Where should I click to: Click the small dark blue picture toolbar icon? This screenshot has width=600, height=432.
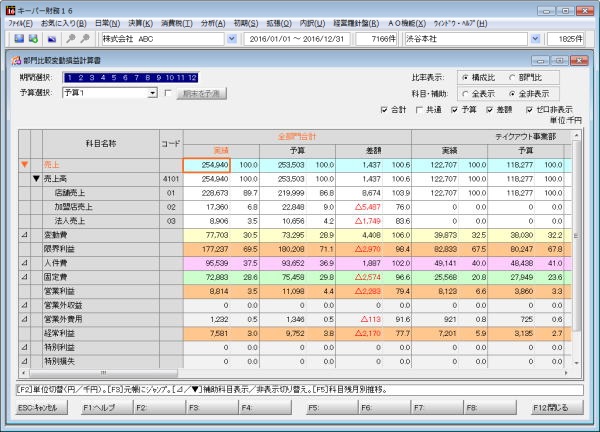tap(52, 39)
